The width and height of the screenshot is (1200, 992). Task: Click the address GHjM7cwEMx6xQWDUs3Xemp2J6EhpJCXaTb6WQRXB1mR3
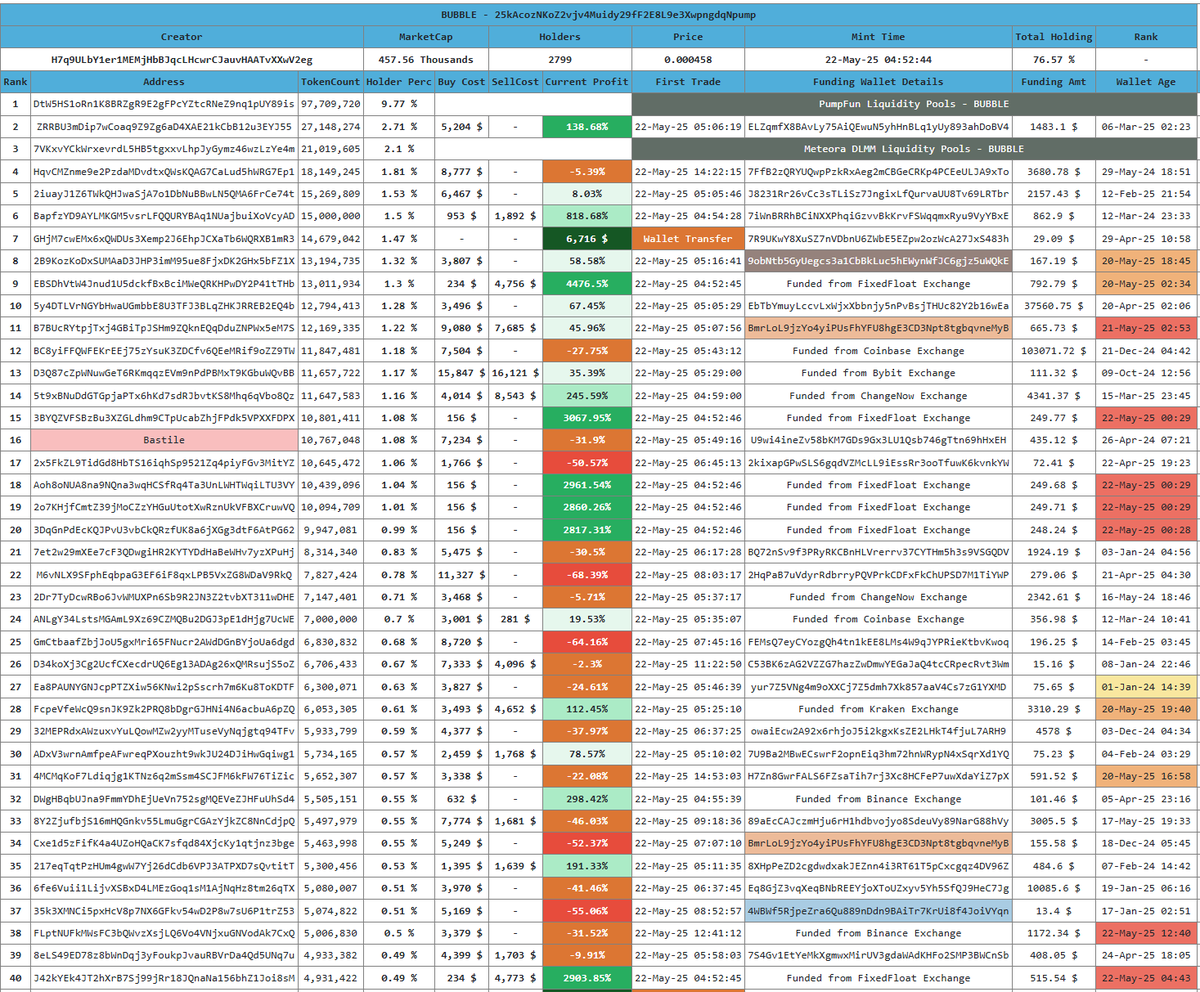(164, 239)
